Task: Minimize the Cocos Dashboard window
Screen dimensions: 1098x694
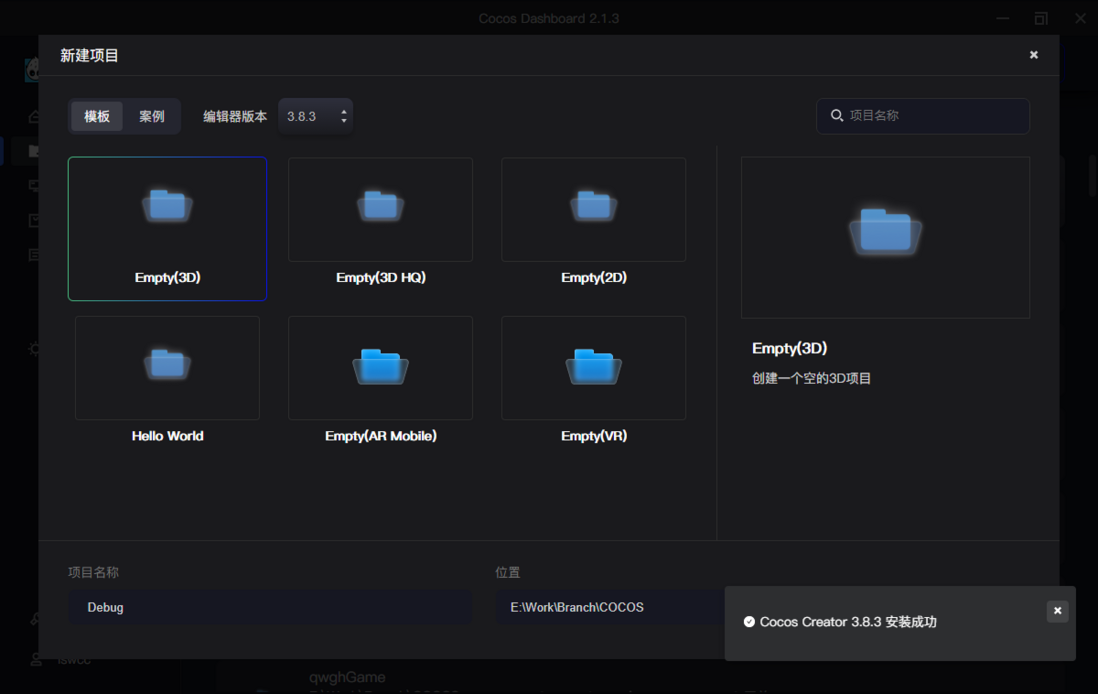Action: (x=1003, y=18)
